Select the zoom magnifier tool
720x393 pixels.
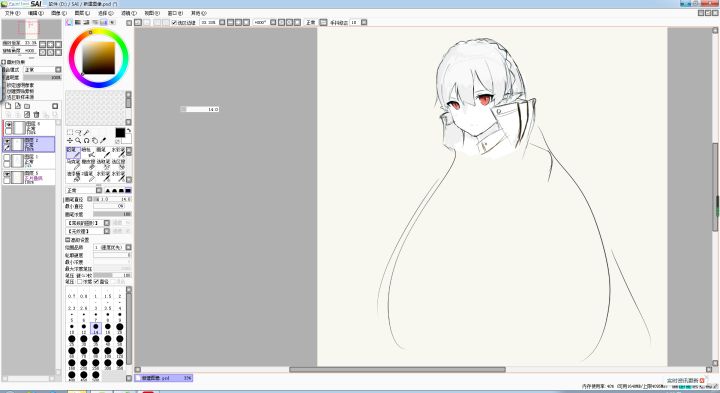pos(78,140)
